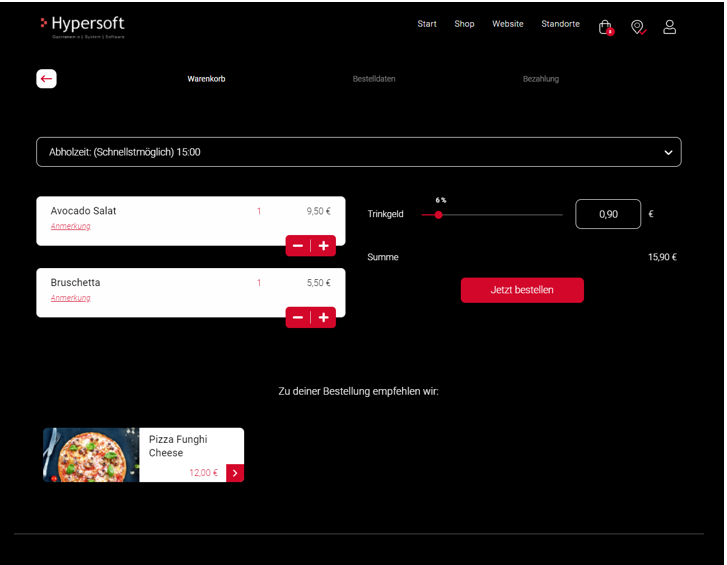The image size is (727, 565).
Task: Decrease Bruschetta quantity with minus
Action: pos(298,318)
